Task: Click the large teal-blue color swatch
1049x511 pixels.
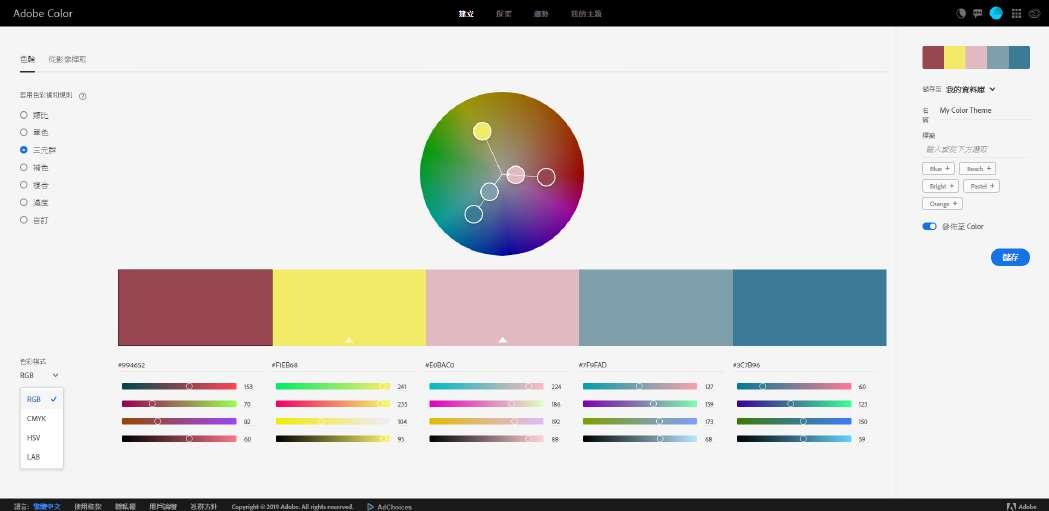Action: click(809, 308)
